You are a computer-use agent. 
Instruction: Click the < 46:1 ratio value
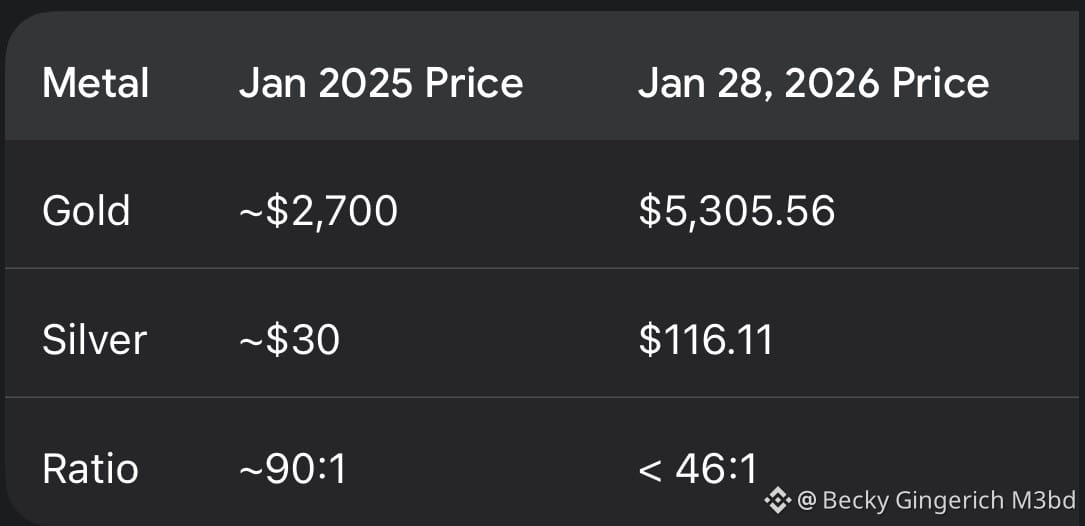[x=697, y=469]
